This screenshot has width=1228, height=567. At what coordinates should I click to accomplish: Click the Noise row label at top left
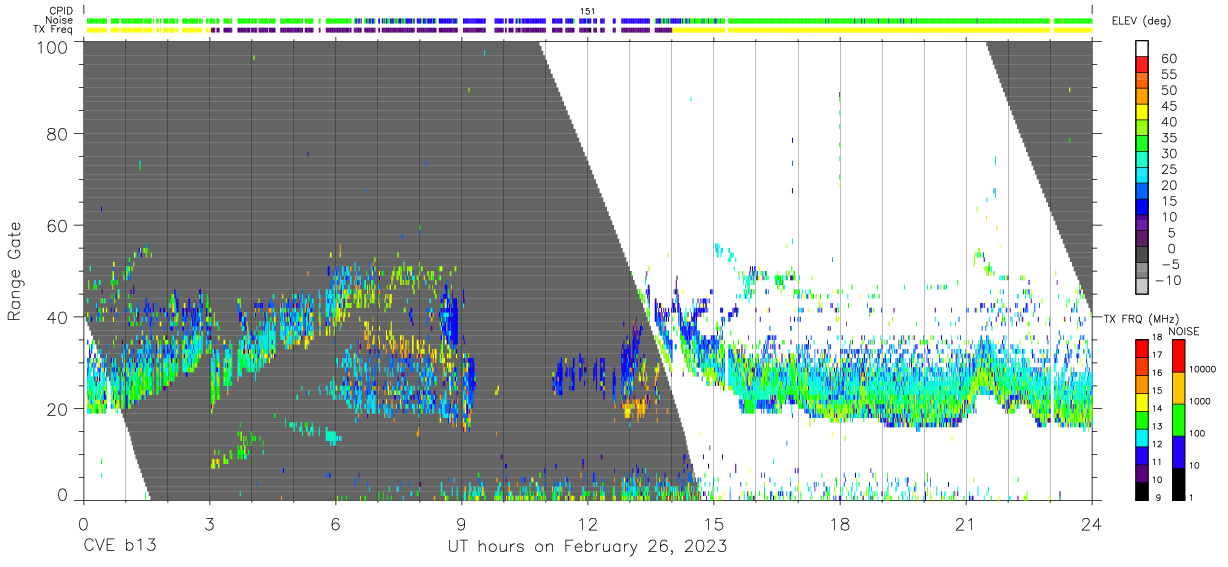[x=59, y=20]
